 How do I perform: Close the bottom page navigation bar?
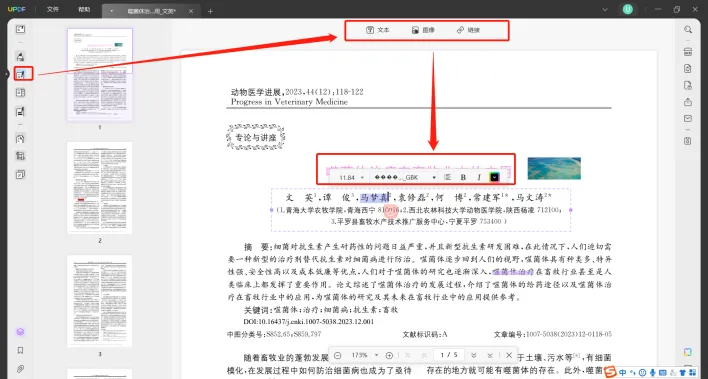509,356
